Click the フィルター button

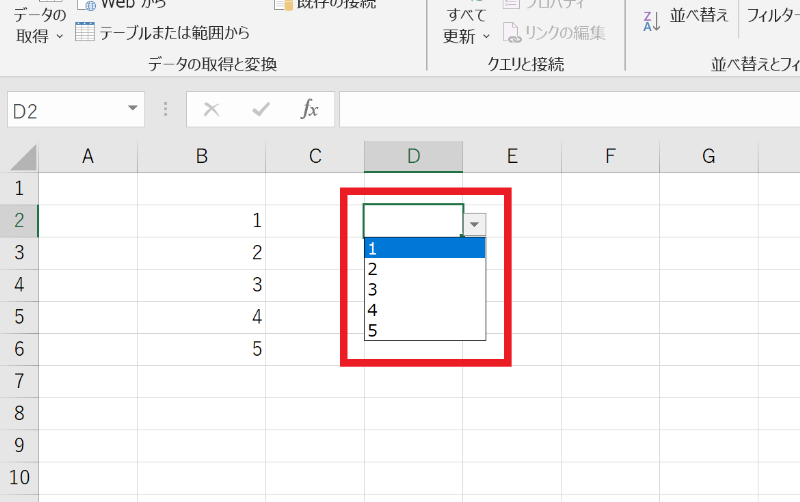772,15
